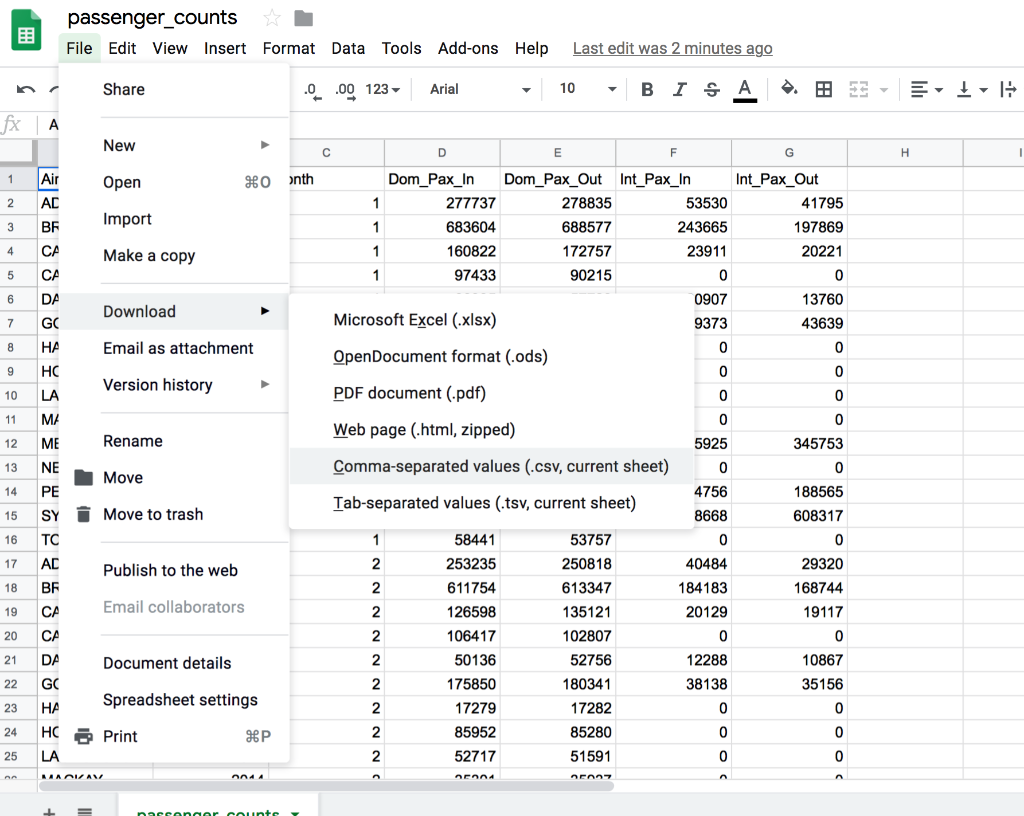This screenshot has height=816, width=1024.
Task: Download as OpenDocument format (.ods)
Action: click(x=491, y=356)
